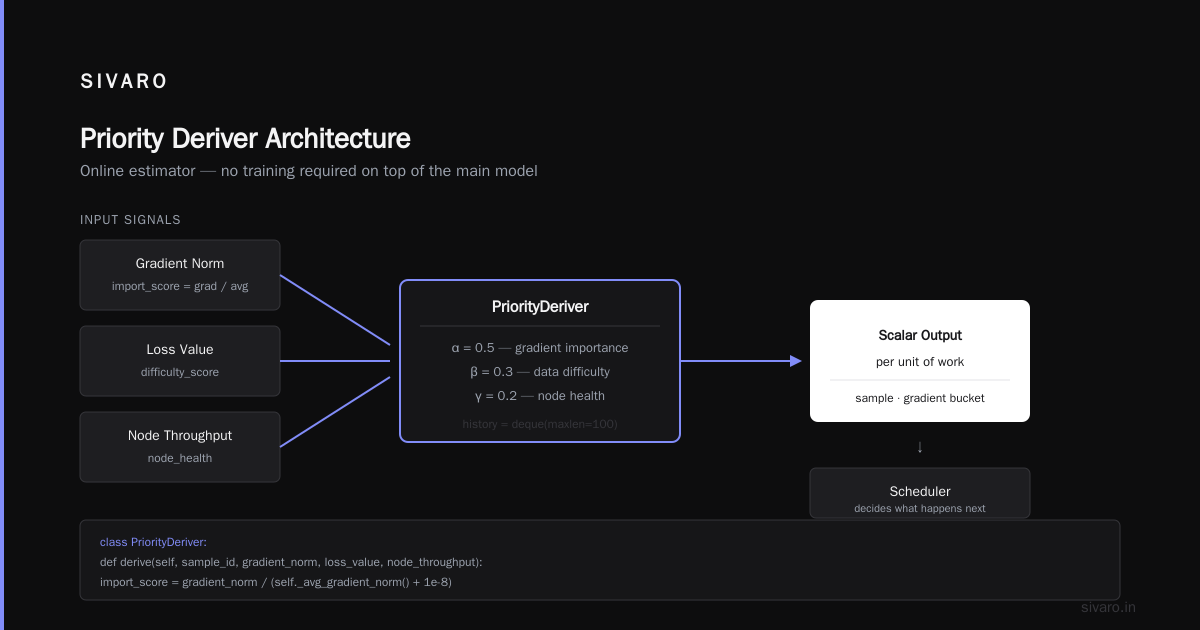Click the class PriorityDeriver code line
The height and width of the screenshot is (630, 1200).
pyautogui.click(x=153, y=542)
